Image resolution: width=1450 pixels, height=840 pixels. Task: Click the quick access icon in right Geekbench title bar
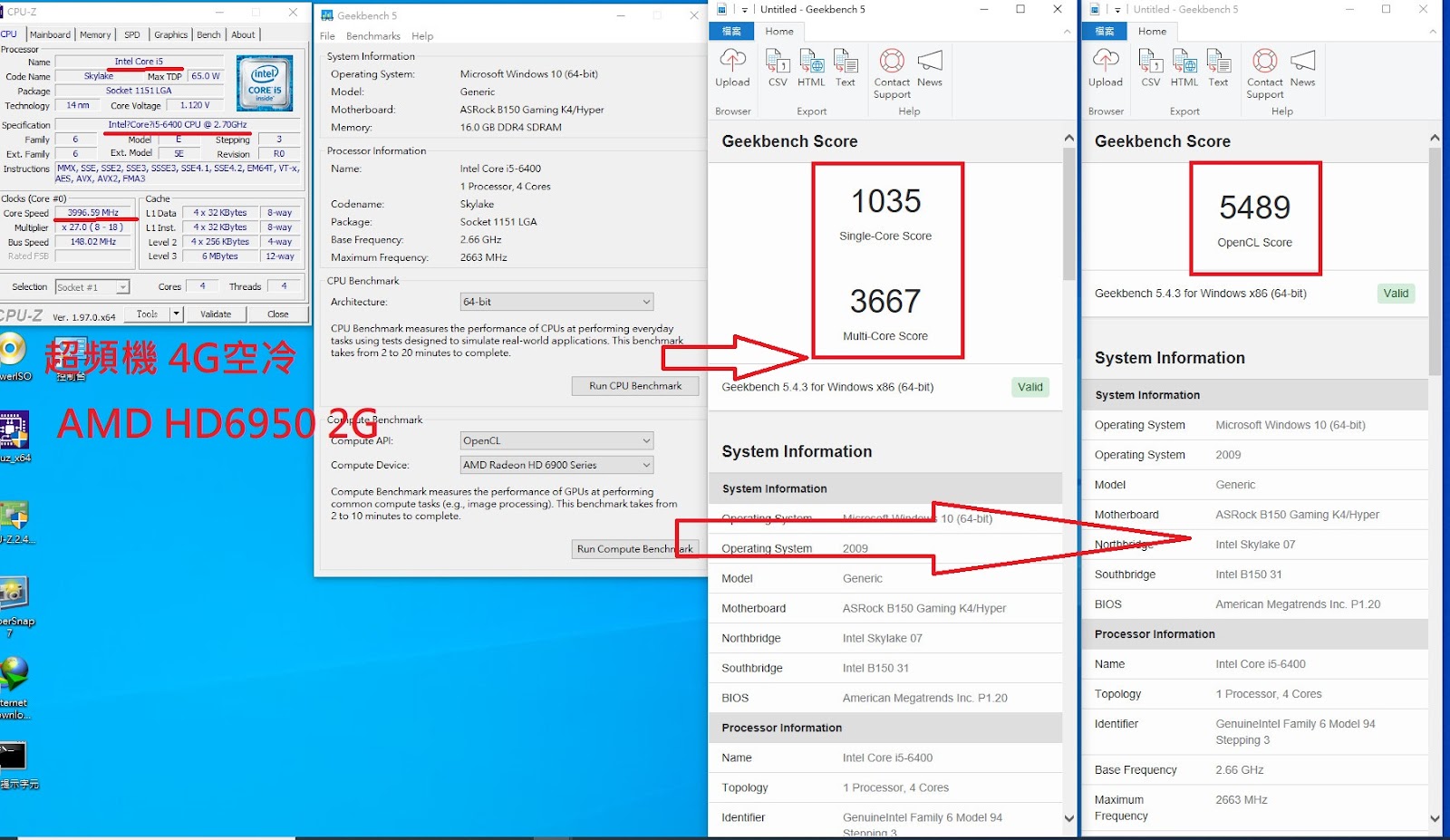1096,9
